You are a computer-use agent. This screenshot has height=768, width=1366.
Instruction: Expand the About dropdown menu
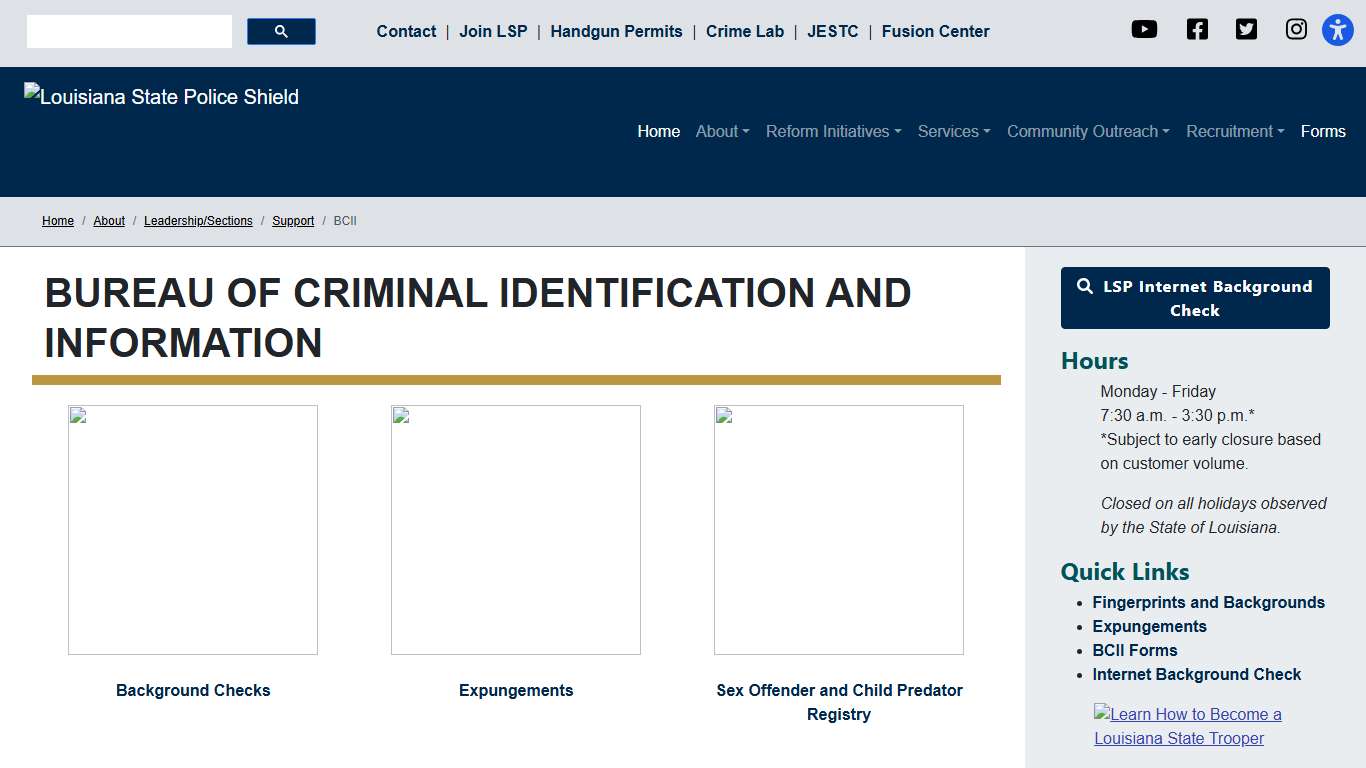(722, 132)
